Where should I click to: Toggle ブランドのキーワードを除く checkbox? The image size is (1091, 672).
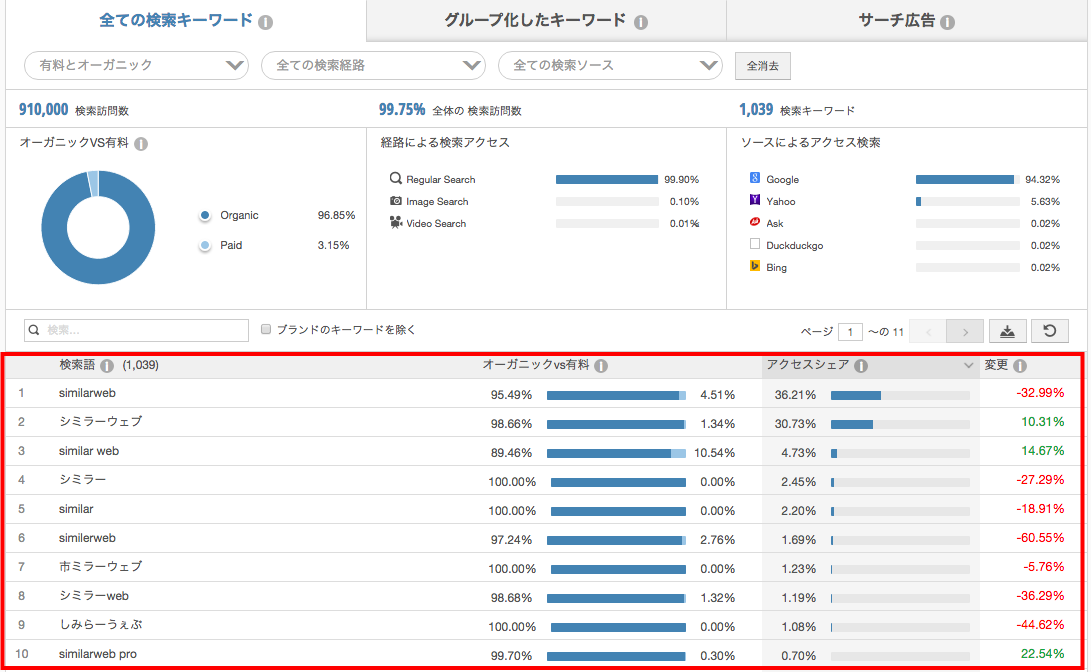point(266,329)
